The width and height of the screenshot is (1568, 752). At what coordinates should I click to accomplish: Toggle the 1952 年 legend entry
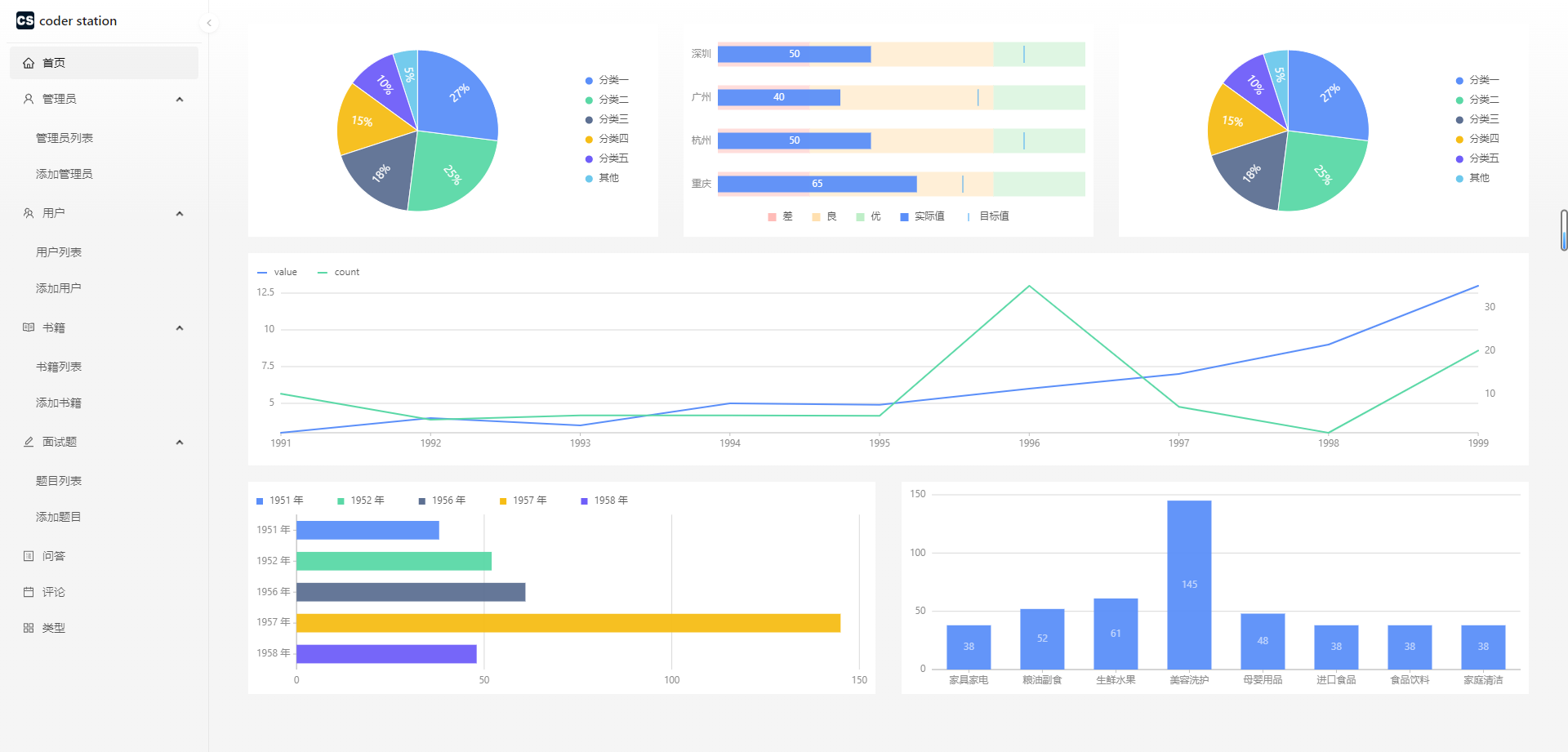click(x=360, y=501)
